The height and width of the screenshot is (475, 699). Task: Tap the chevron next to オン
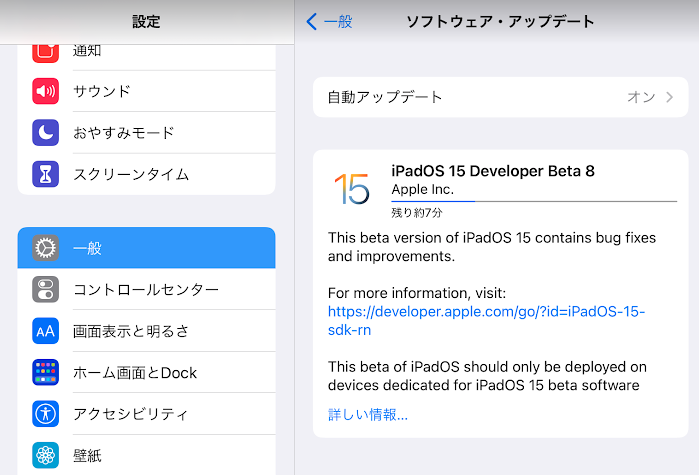coord(670,97)
